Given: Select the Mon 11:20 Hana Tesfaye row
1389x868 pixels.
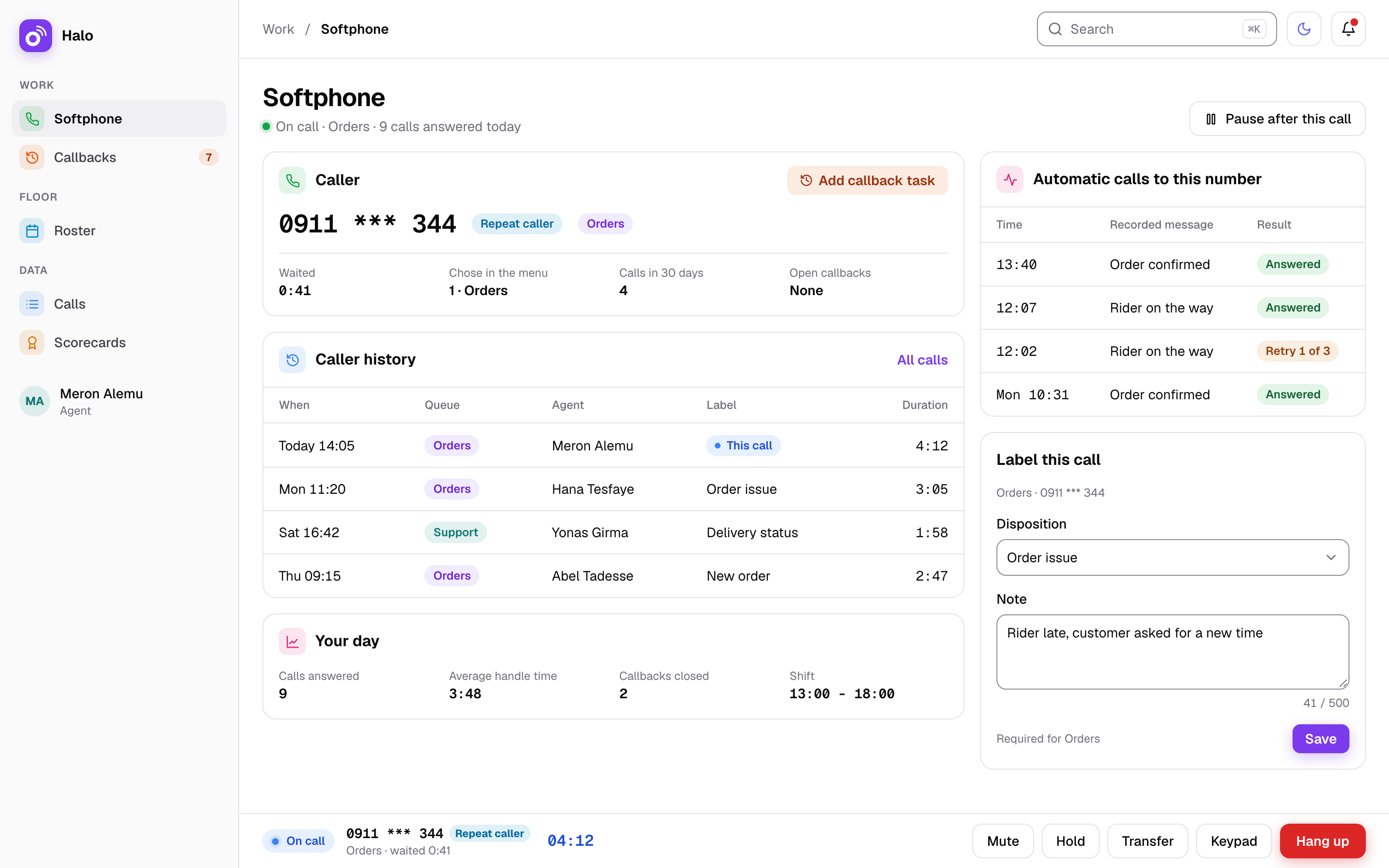Looking at the screenshot, I should tap(613, 489).
